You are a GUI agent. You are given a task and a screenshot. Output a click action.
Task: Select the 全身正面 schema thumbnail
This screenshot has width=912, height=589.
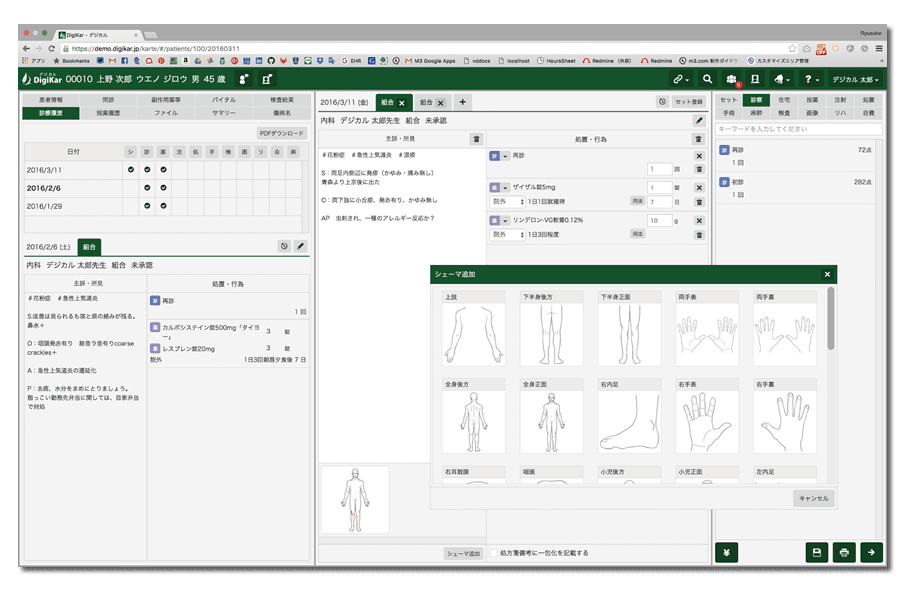coord(551,416)
